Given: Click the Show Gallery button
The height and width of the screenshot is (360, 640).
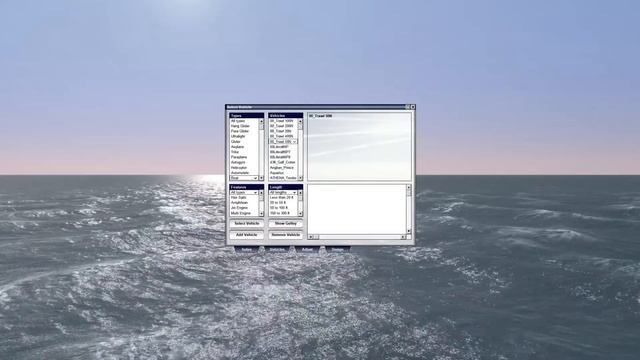Looking at the screenshot, I should [285, 224].
